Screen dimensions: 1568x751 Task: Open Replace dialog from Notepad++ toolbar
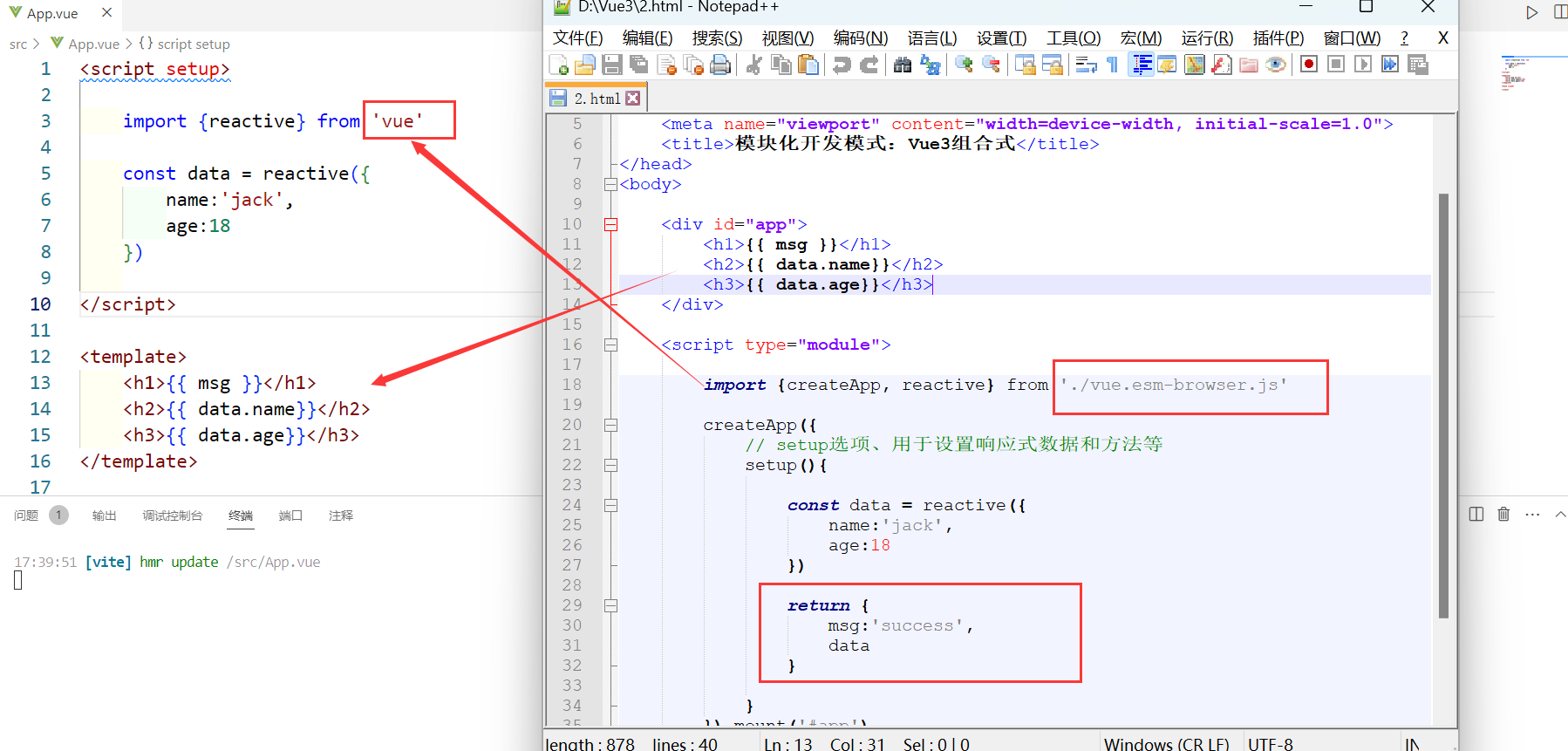931,65
